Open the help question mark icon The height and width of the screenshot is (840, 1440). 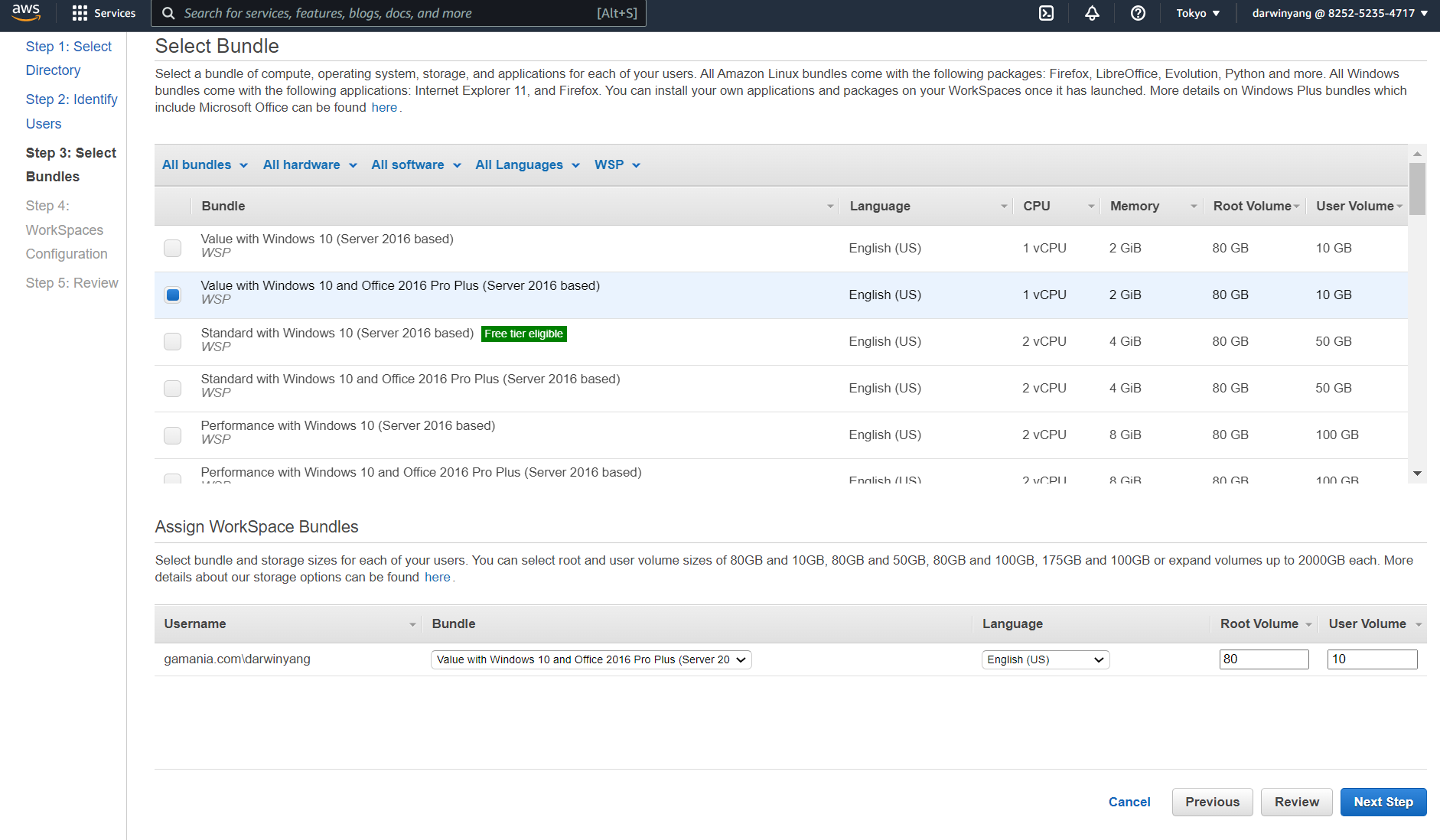coord(1138,13)
